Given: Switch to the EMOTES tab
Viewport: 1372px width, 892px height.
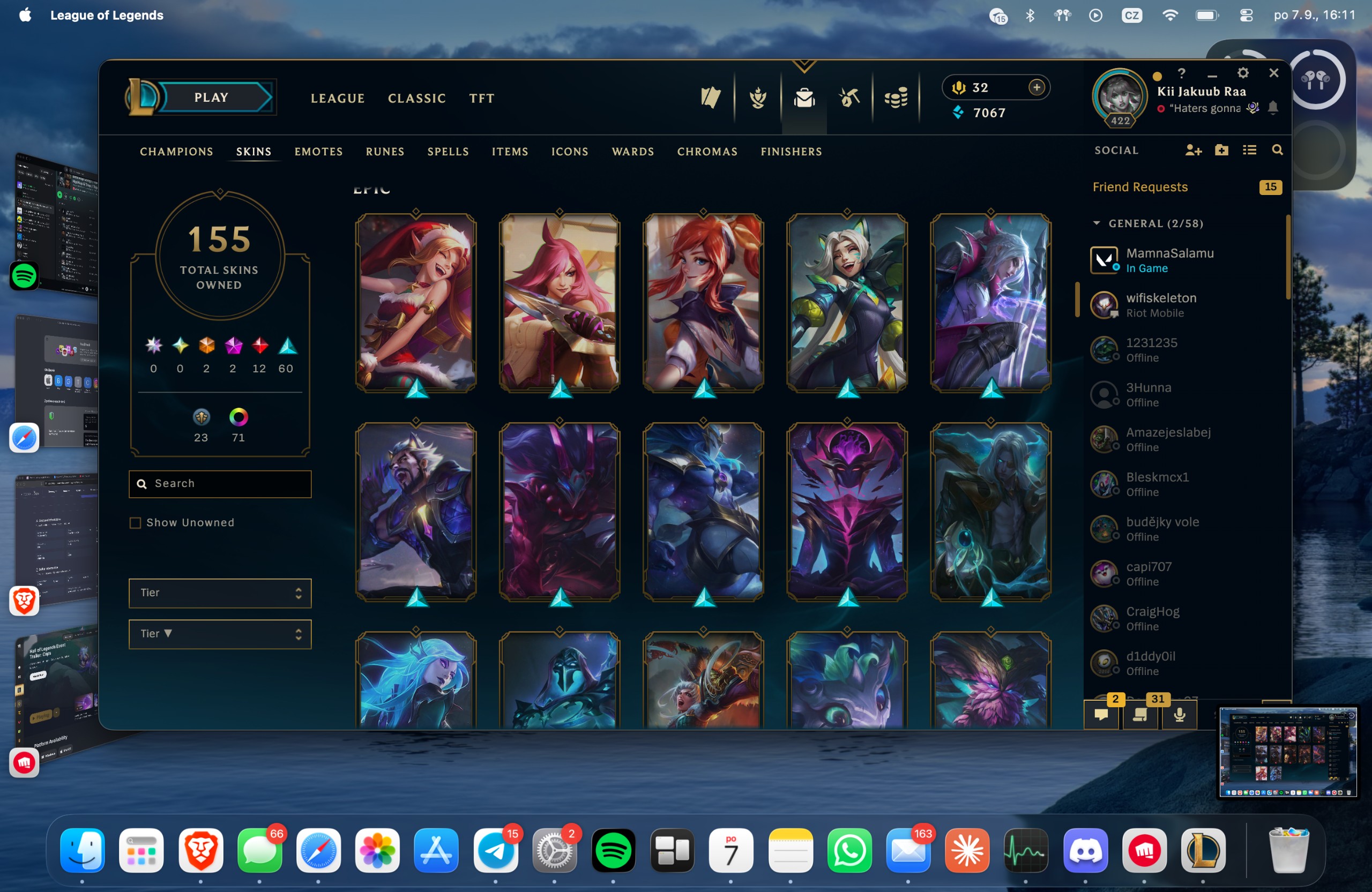Looking at the screenshot, I should point(319,152).
